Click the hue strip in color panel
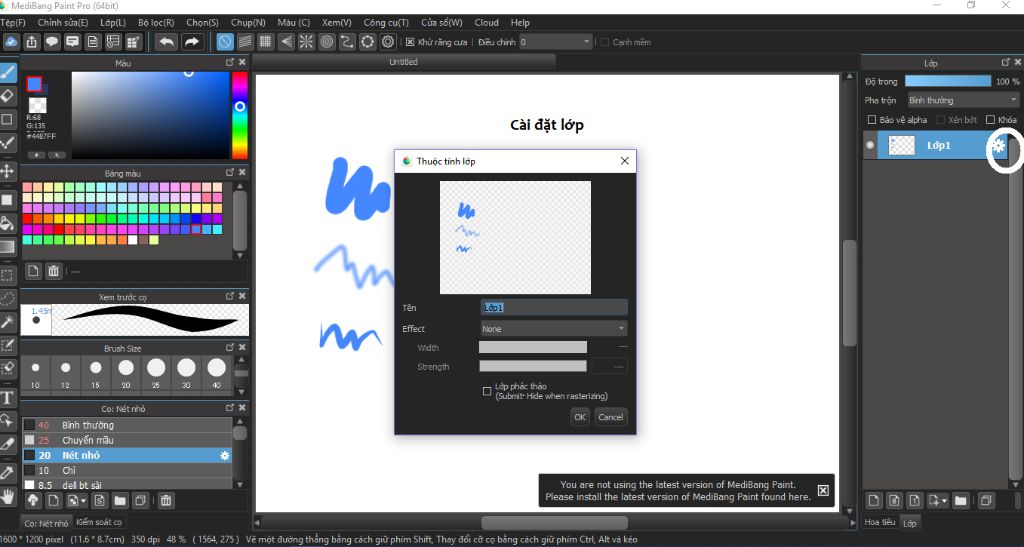 tap(240, 115)
